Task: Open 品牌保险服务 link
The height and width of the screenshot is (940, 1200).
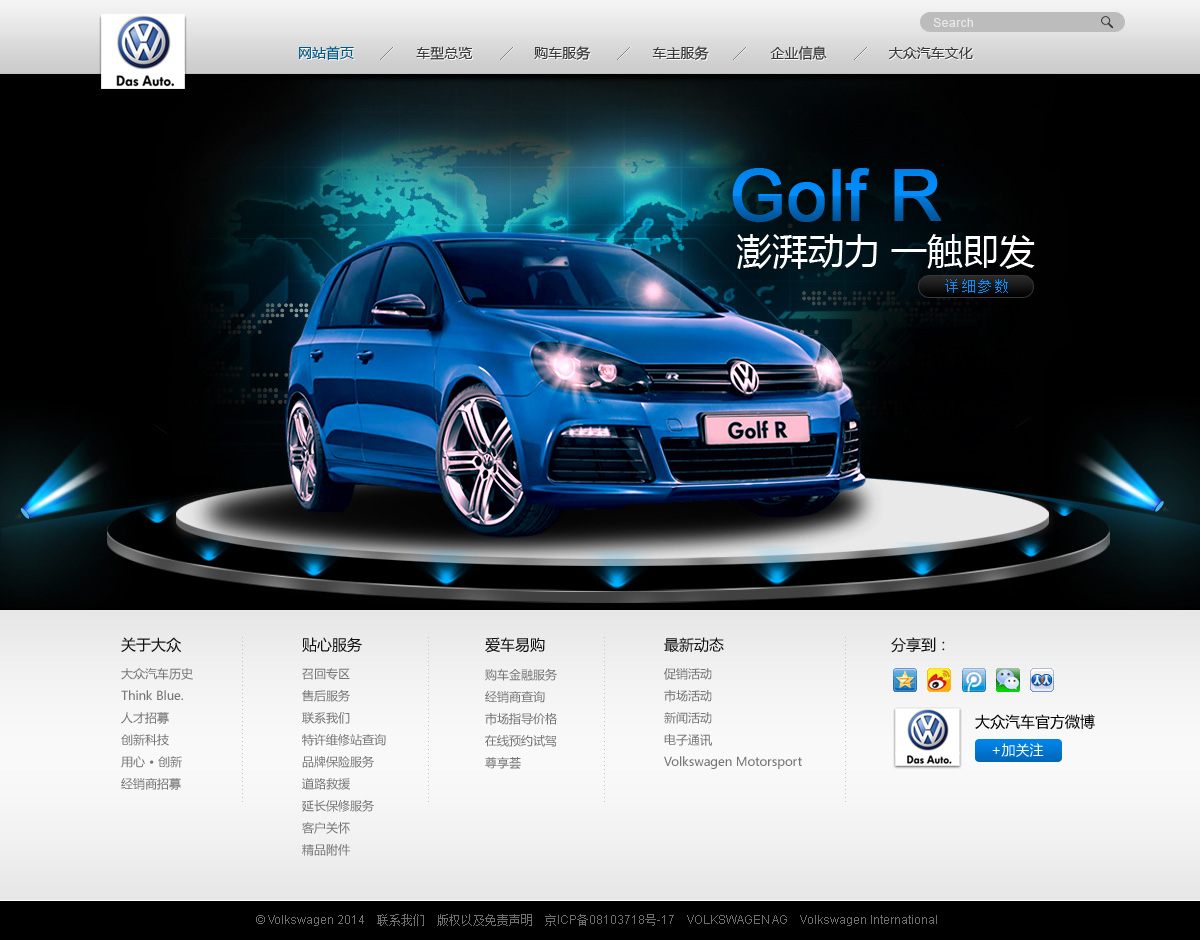Action: [x=338, y=762]
